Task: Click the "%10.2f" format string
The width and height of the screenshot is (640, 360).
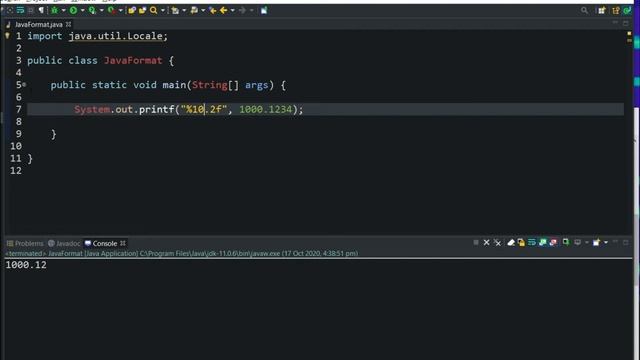Action: (x=204, y=109)
